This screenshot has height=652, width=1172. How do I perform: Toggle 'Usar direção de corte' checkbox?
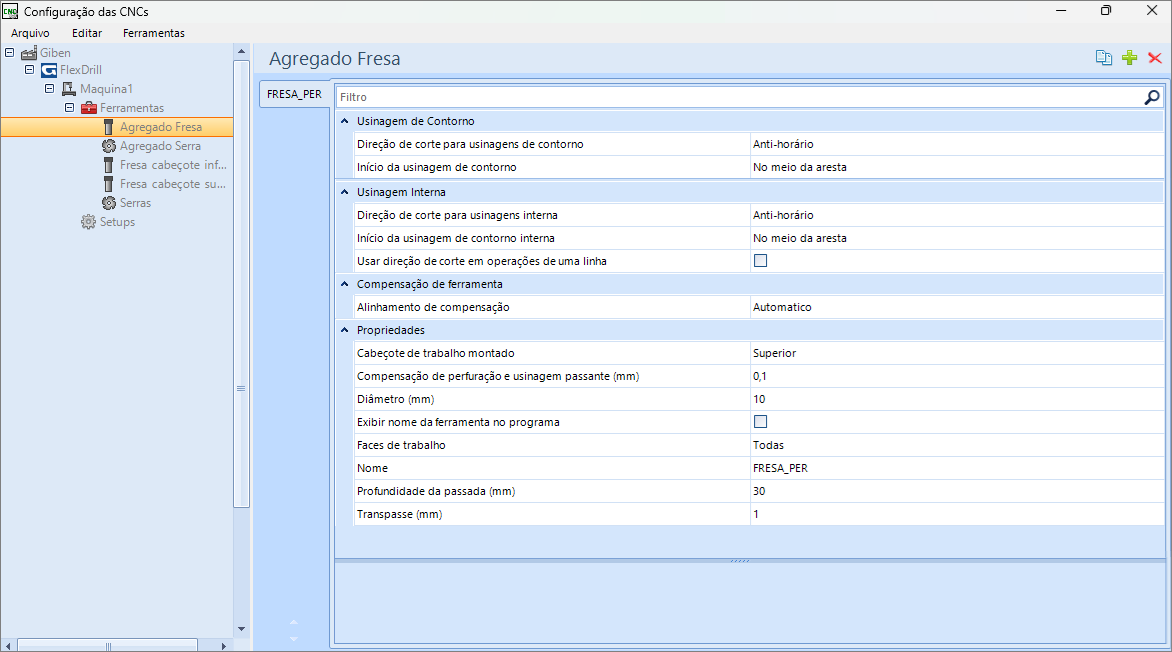760,261
